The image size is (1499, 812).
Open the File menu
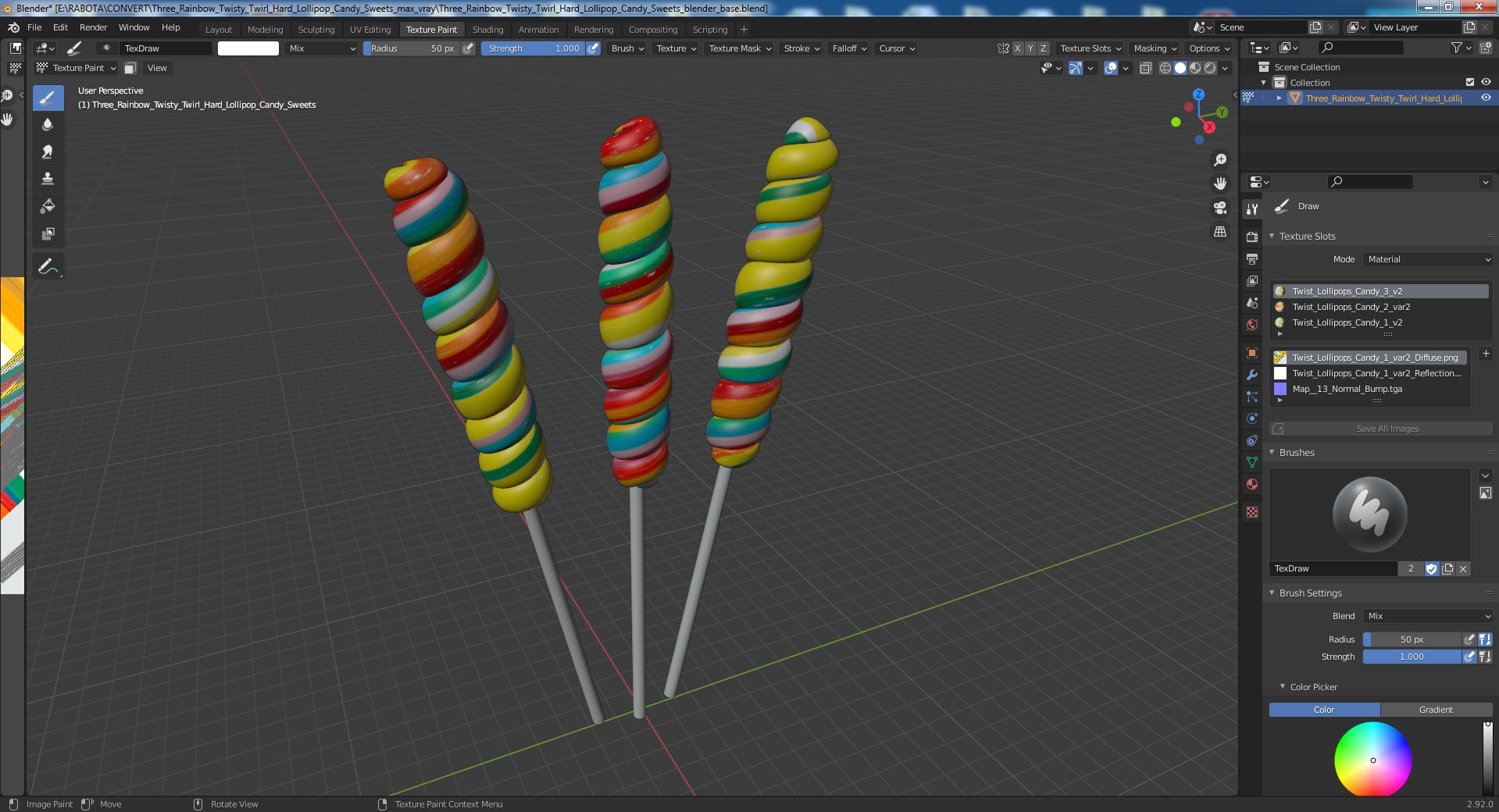(x=34, y=27)
